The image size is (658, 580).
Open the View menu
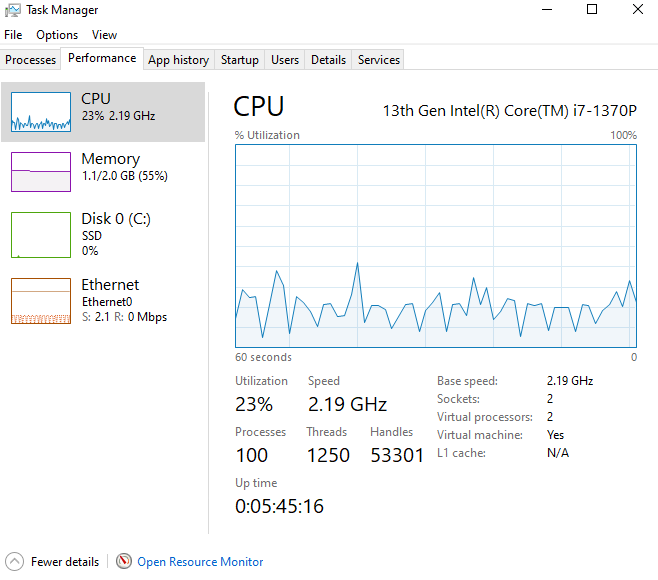tap(104, 35)
